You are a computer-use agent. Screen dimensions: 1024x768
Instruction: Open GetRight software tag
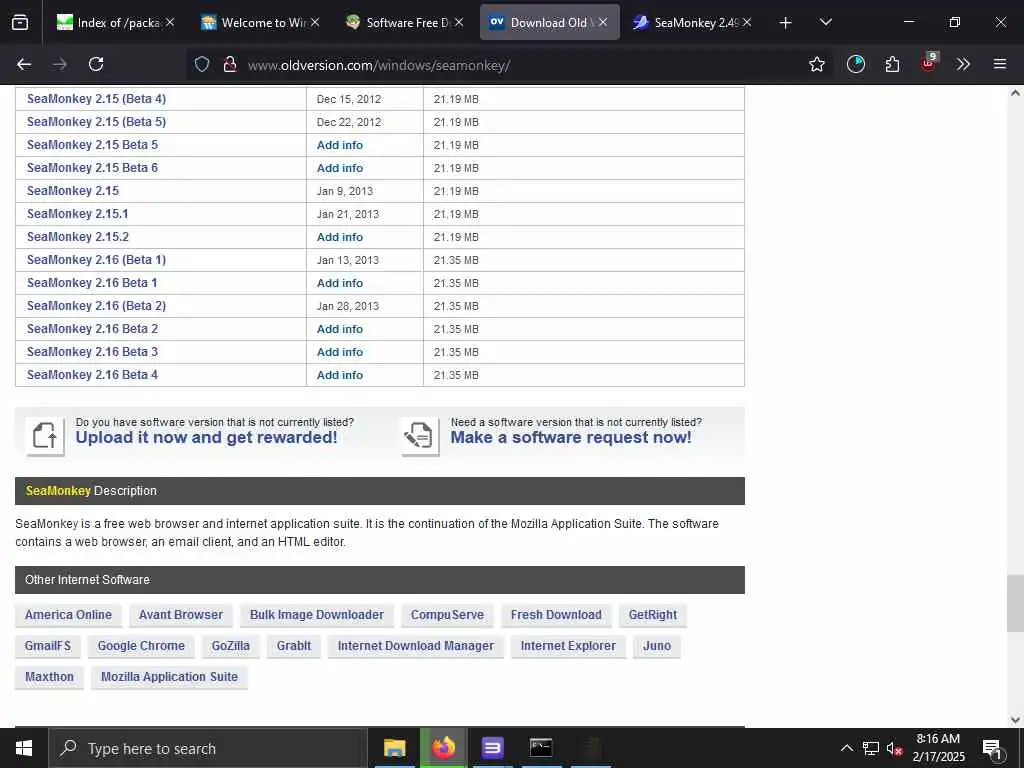tap(652, 615)
